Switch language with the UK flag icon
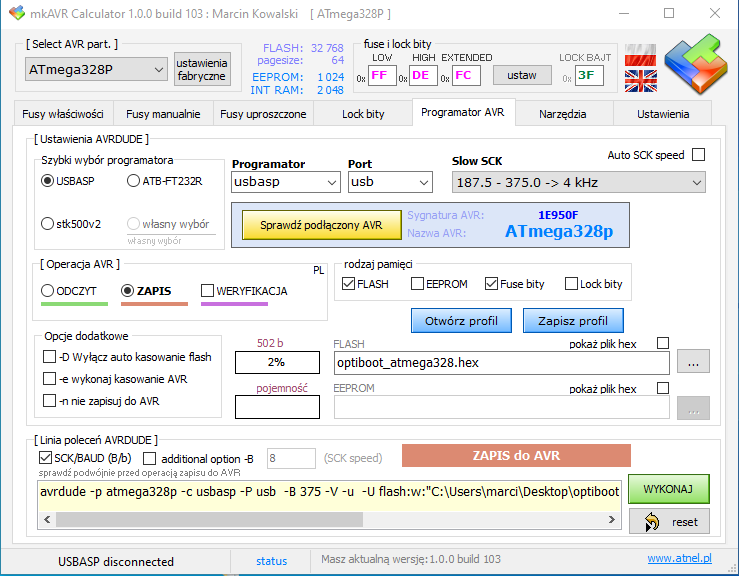 pos(640,81)
